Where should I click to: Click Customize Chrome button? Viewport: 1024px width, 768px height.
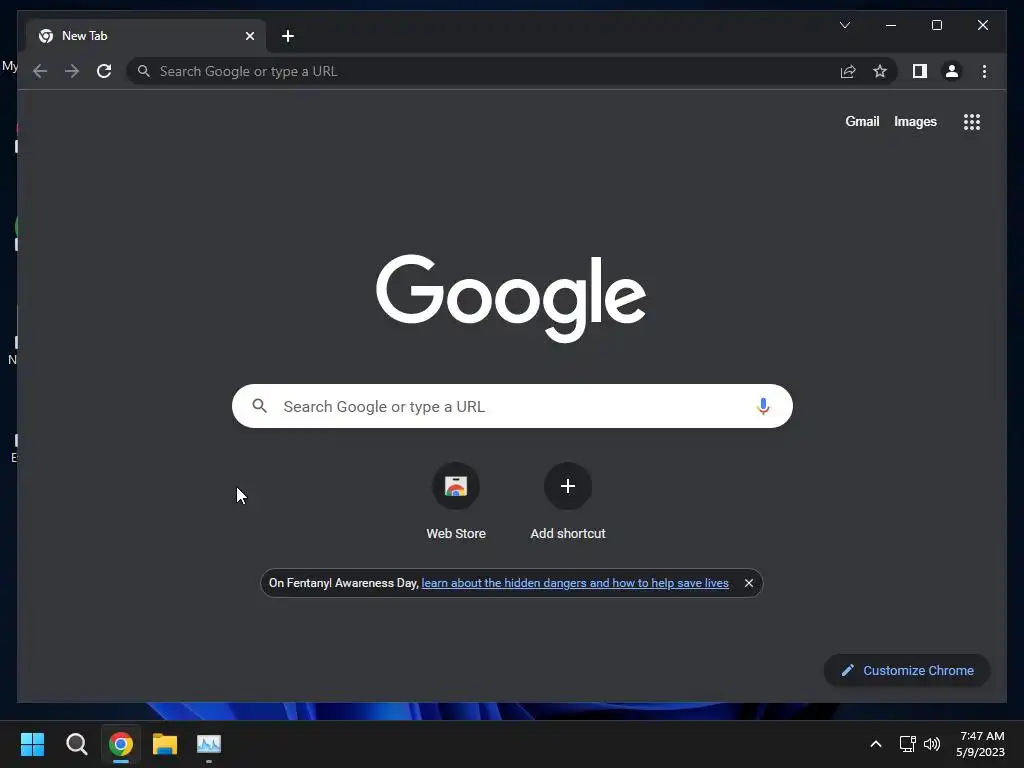point(907,670)
